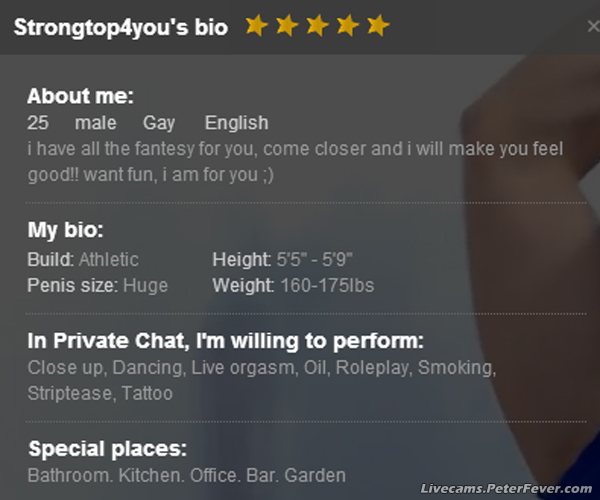
Task: Click the Height 5'5" - 5'9" entry
Action: (x=285, y=260)
